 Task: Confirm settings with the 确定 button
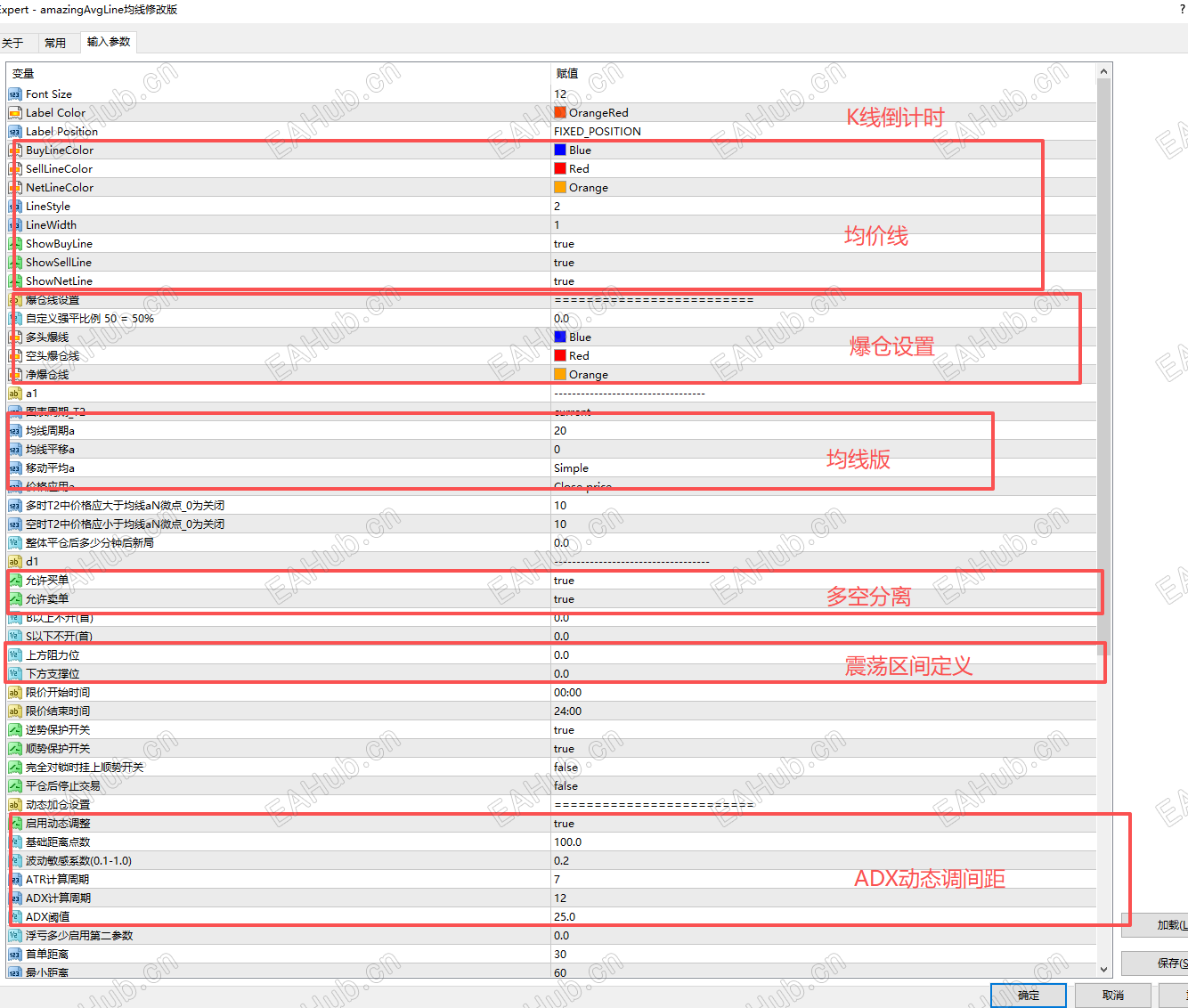coord(1029,996)
